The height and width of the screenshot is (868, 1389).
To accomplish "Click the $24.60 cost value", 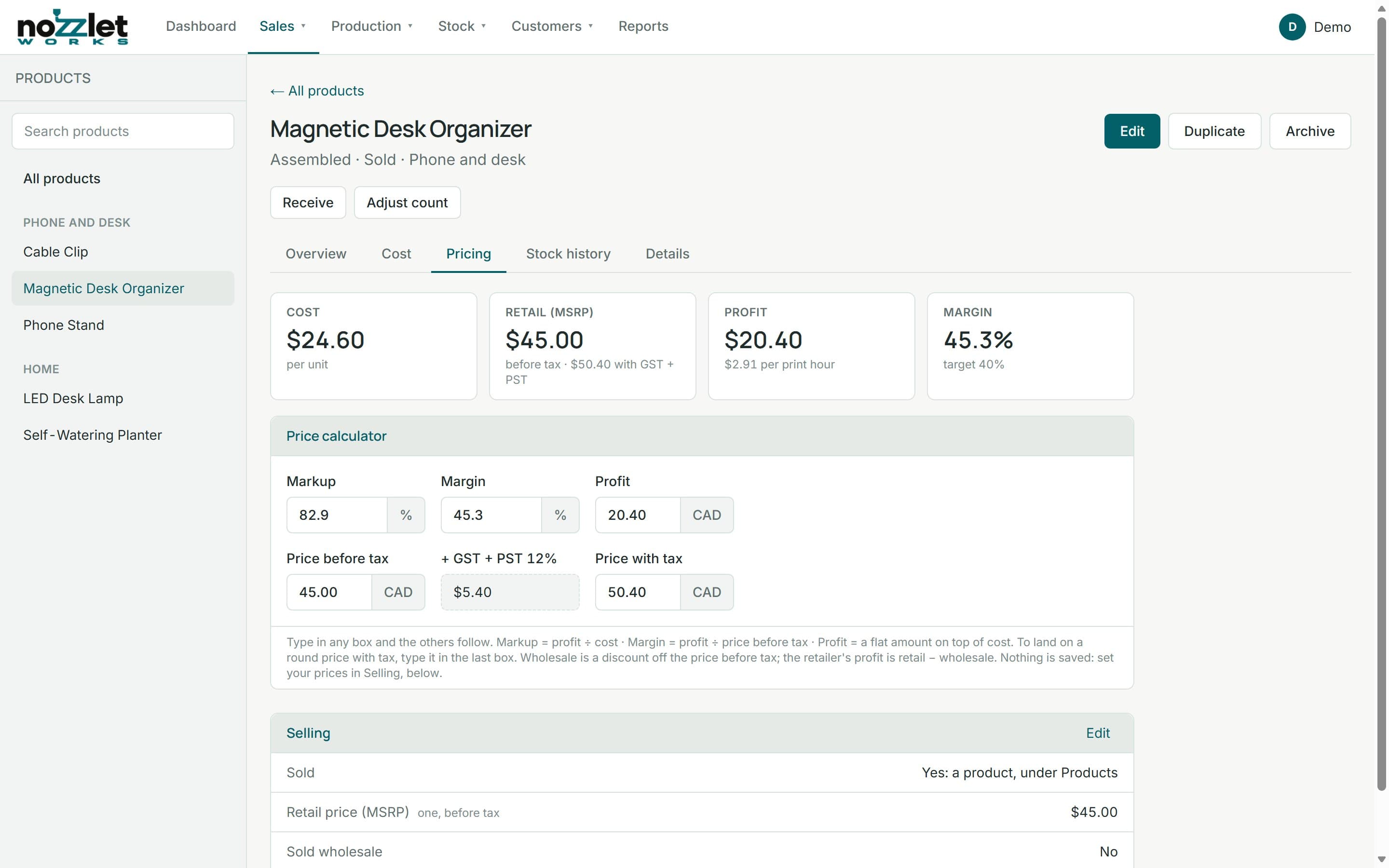I will pos(326,340).
